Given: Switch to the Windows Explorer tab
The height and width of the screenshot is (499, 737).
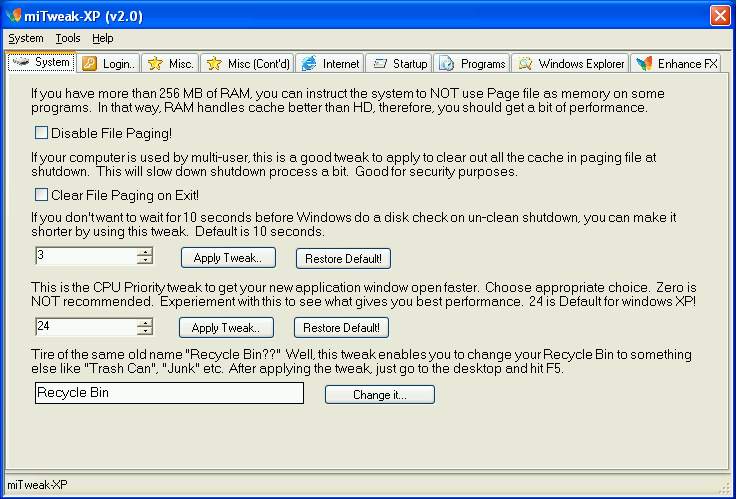Looking at the screenshot, I should coord(570,63).
